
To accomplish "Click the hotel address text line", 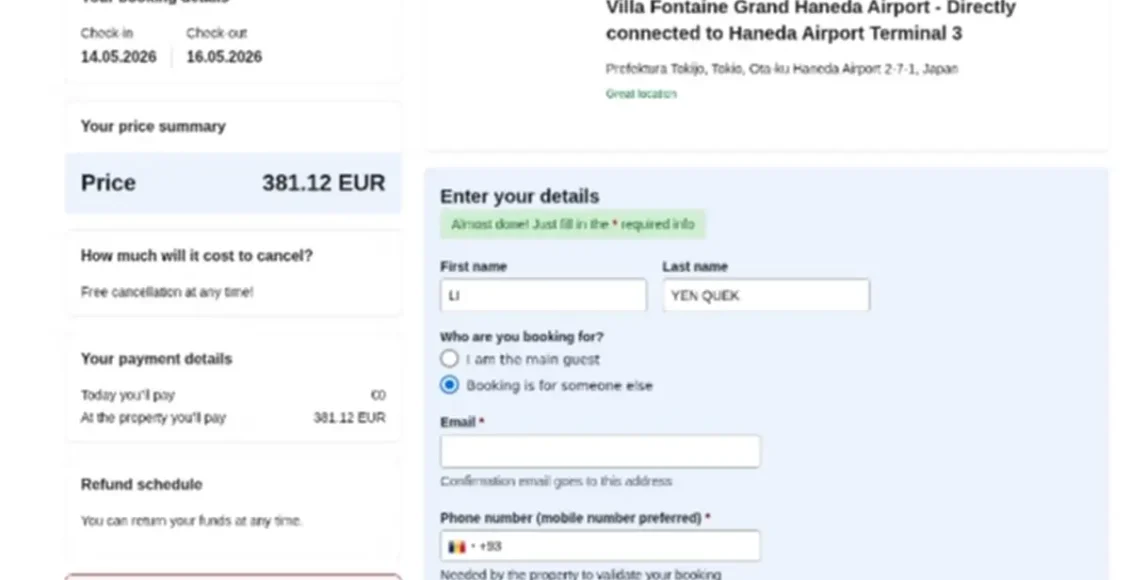I will point(781,69).
